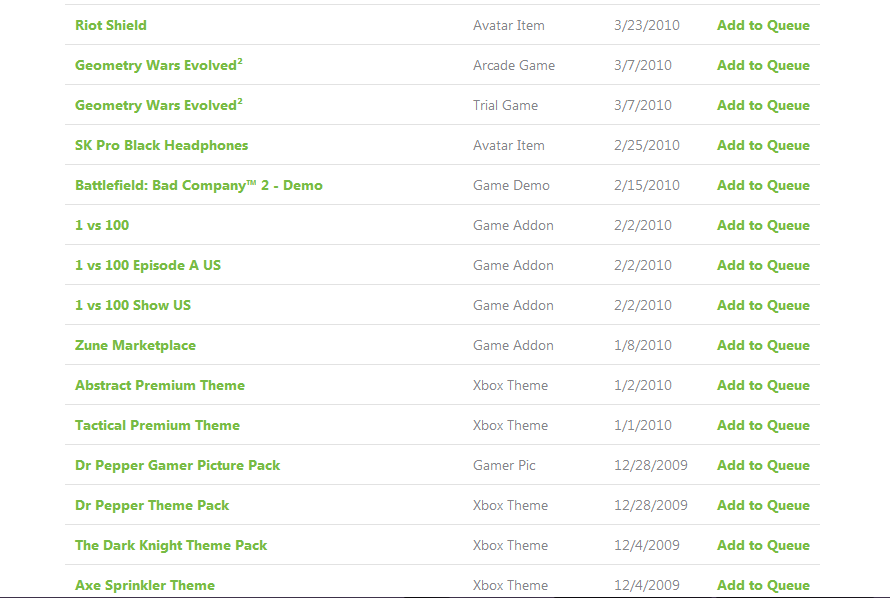Add Battlefield Bad Company 2 Demo to queue

763,186
